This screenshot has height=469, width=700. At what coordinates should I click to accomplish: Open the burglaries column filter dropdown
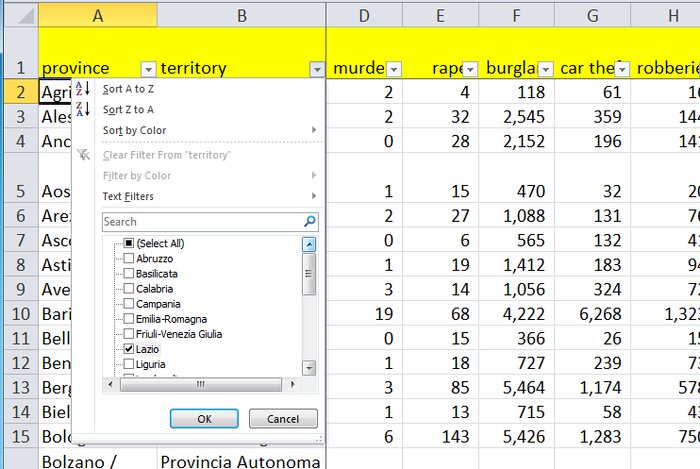pyautogui.click(x=545, y=69)
